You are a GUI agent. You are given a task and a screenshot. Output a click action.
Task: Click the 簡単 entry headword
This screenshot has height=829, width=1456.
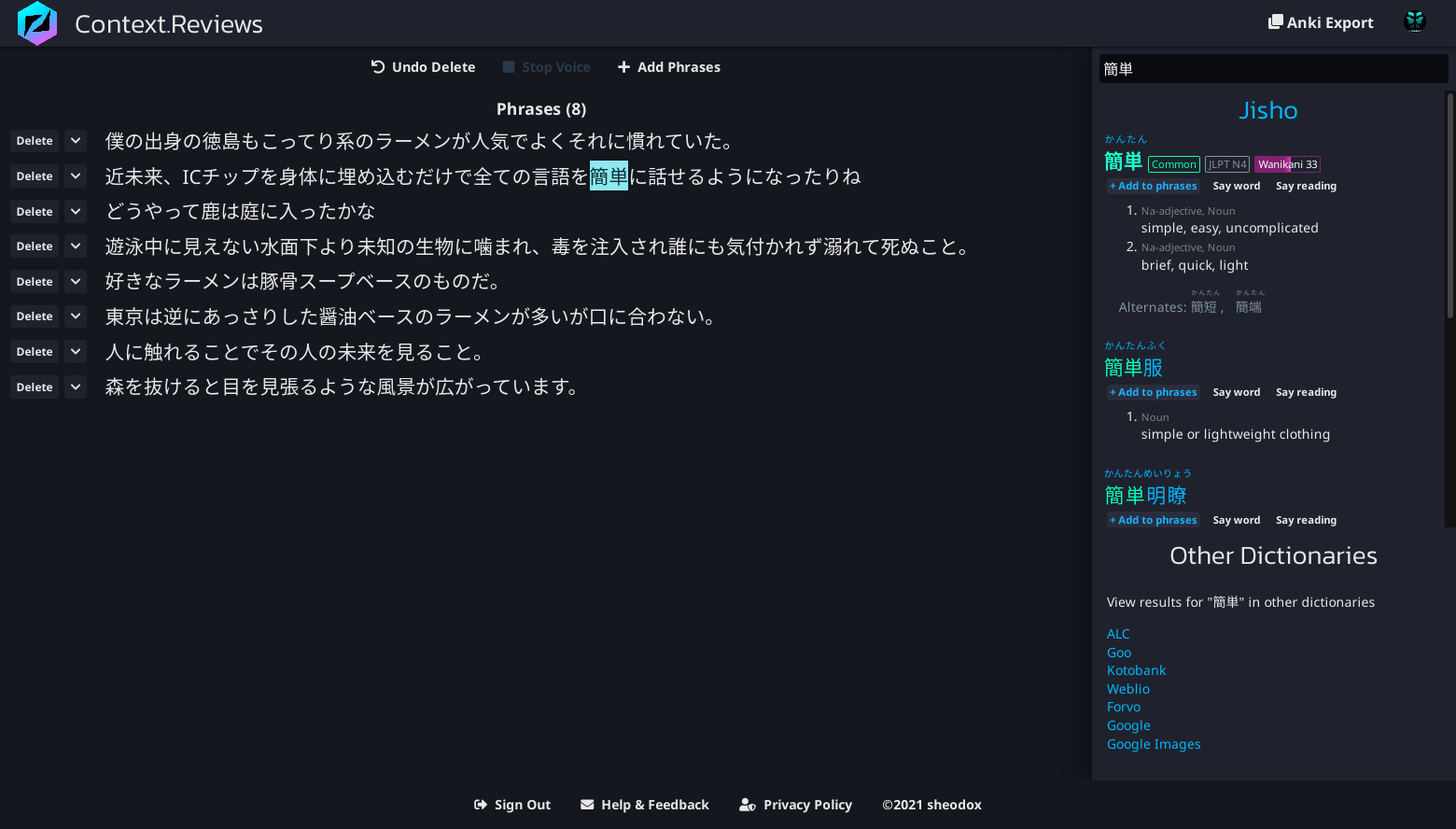pos(1124,162)
